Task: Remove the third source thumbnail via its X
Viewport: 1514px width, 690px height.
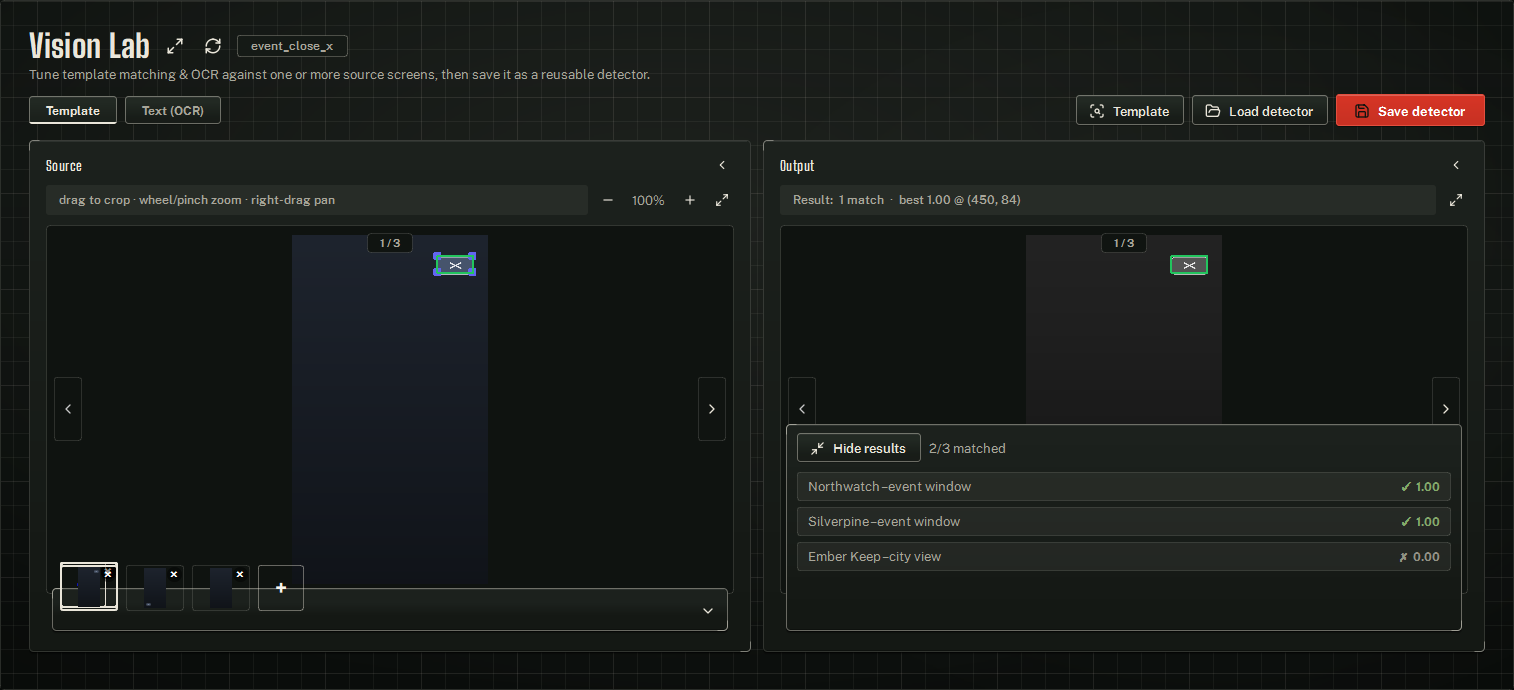Action: [x=240, y=574]
